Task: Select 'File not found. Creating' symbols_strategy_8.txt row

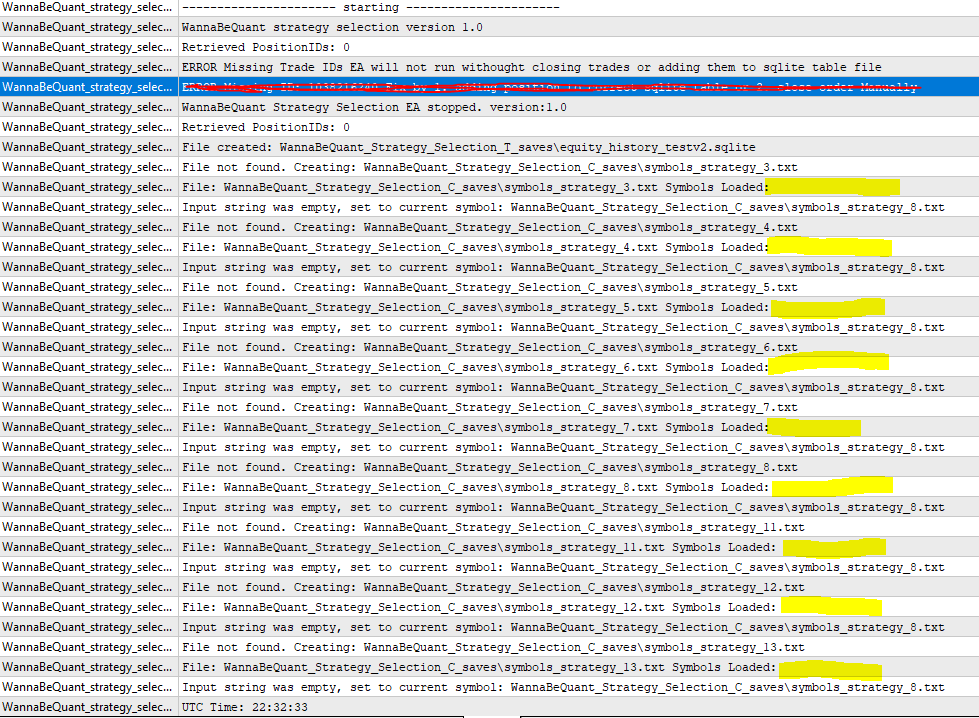Action: tap(490, 466)
